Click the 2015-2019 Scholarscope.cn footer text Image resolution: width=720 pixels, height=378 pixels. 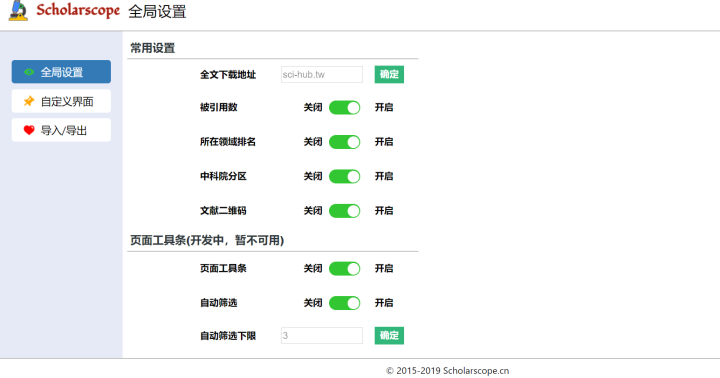pyautogui.click(x=448, y=371)
